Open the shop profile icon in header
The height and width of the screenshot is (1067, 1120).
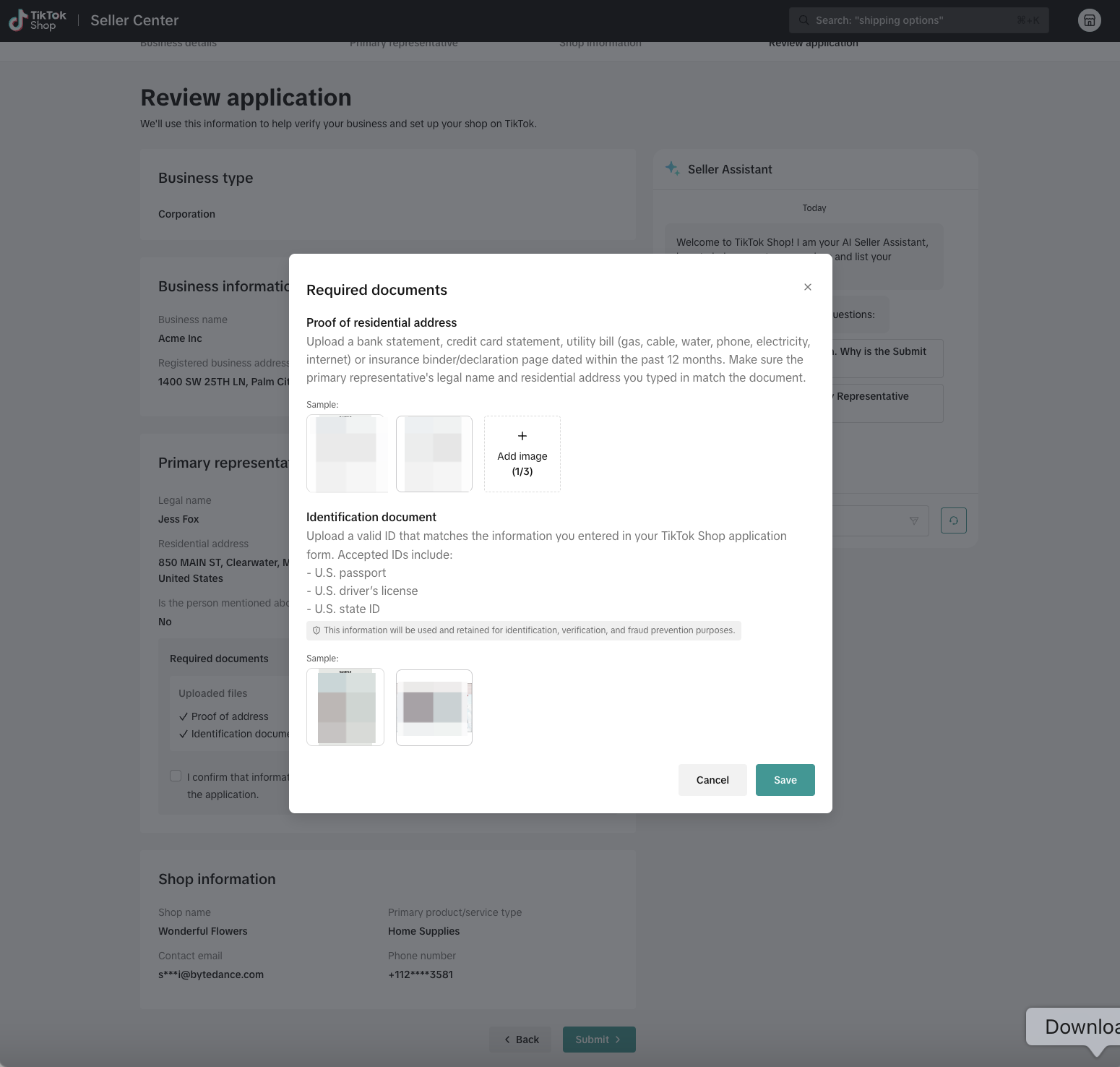tap(1089, 20)
